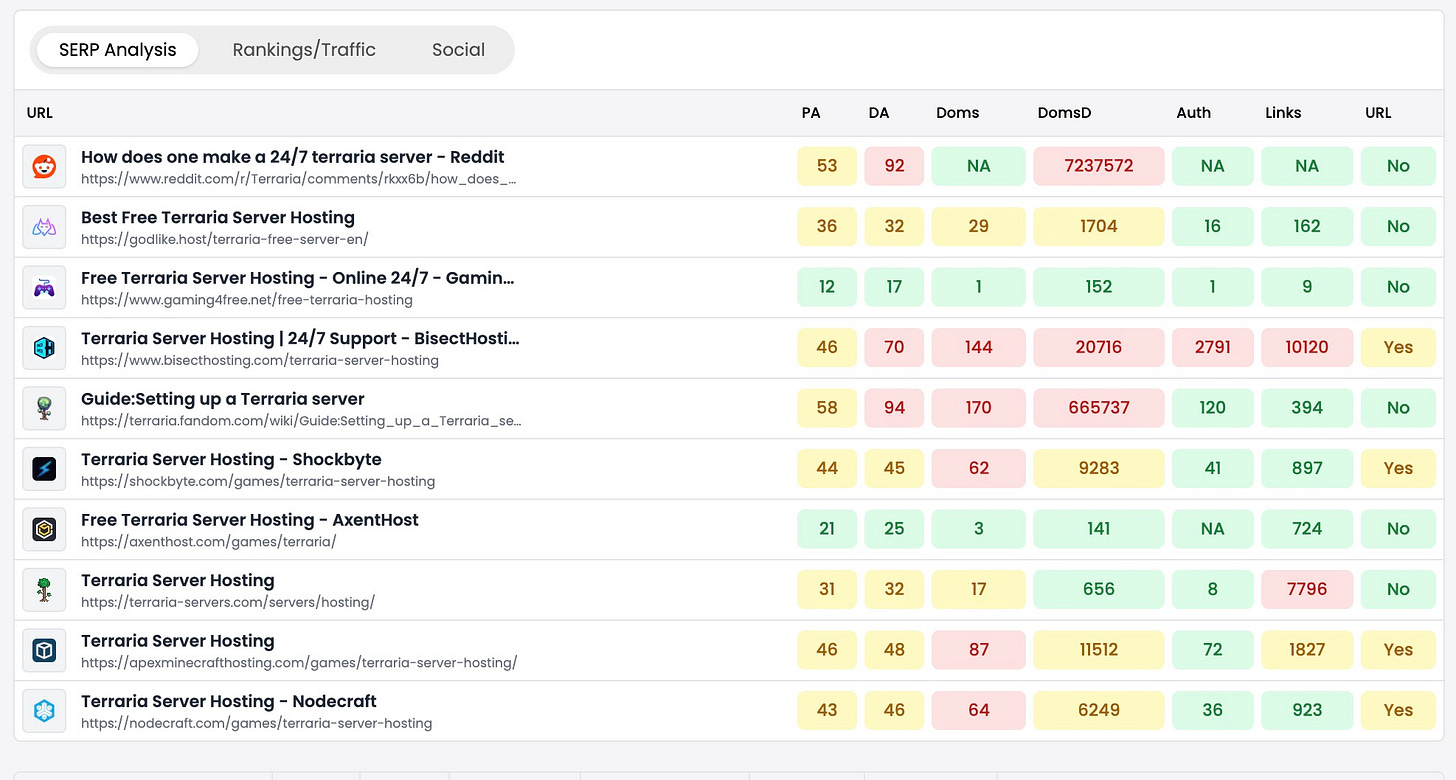This screenshot has height=780, width=1456.
Task: Click DomsD value 11512 in Apex row
Action: (1098, 650)
